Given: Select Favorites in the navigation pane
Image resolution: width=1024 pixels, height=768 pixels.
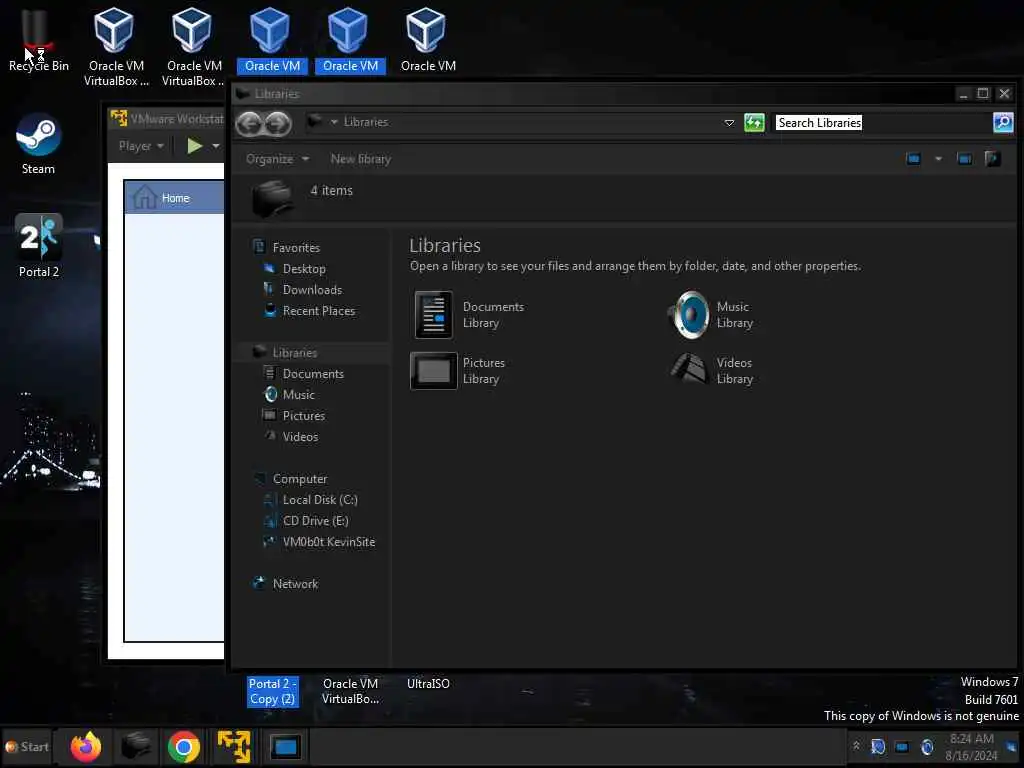Looking at the screenshot, I should 296,248.
